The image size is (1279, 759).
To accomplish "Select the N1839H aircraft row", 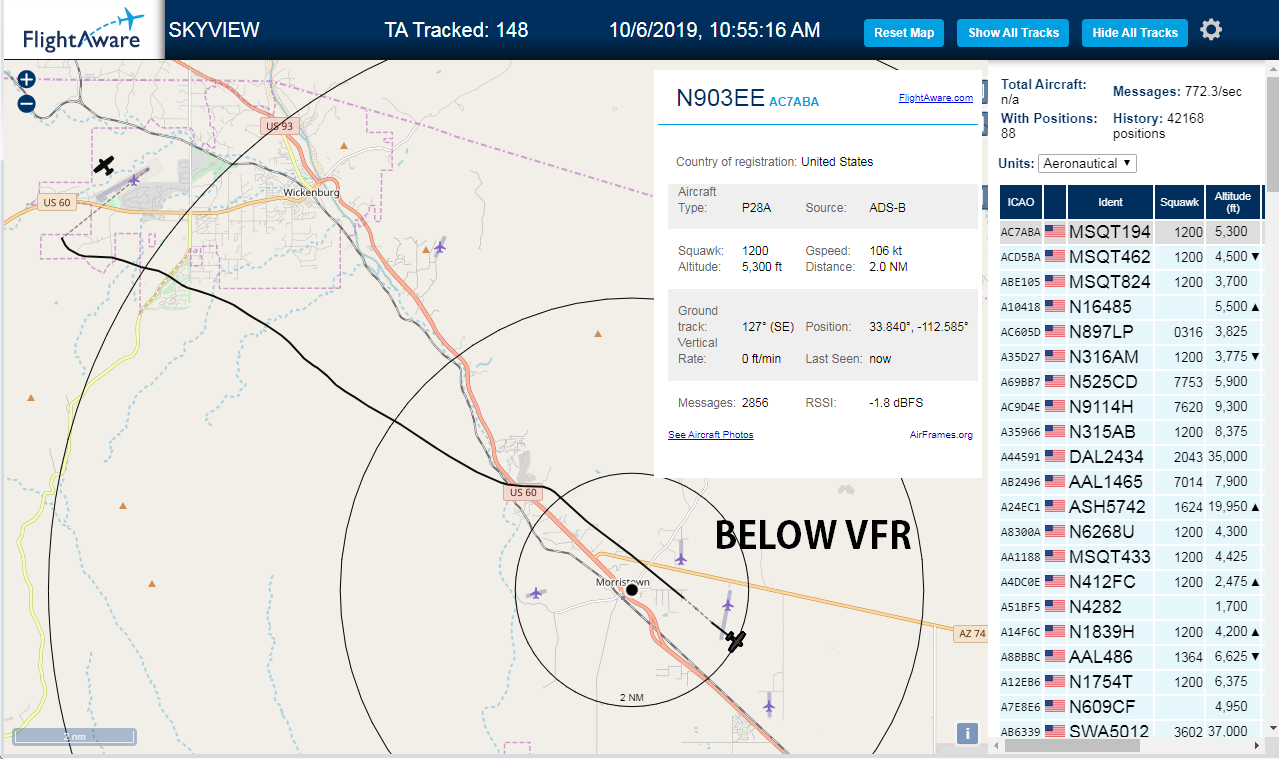I will click(x=1131, y=632).
